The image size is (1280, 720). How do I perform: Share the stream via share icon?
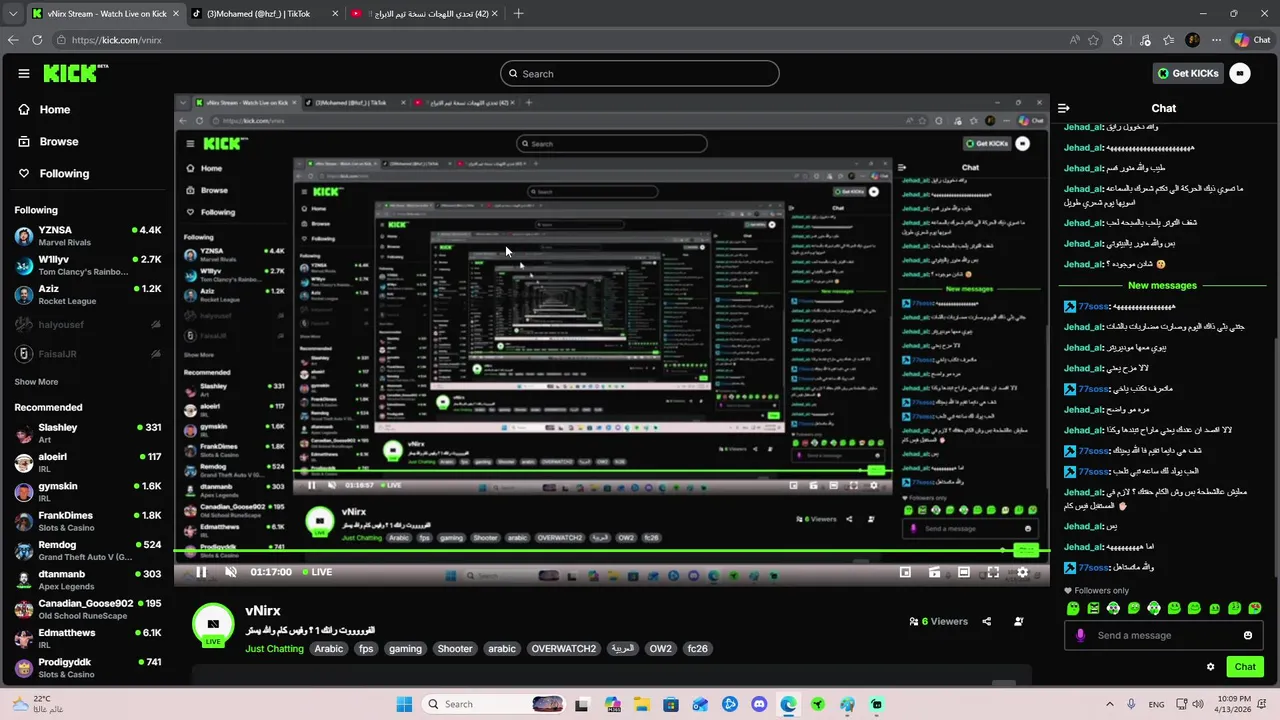tap(986, 621)
